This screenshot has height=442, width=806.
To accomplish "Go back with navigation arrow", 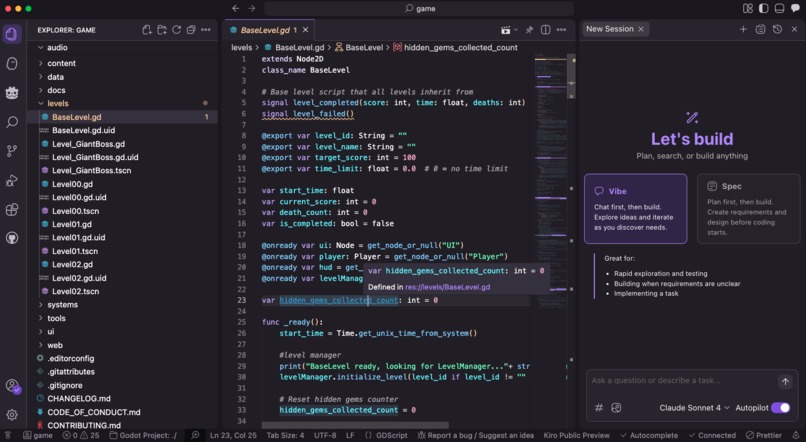I will (x=235, y=8).
